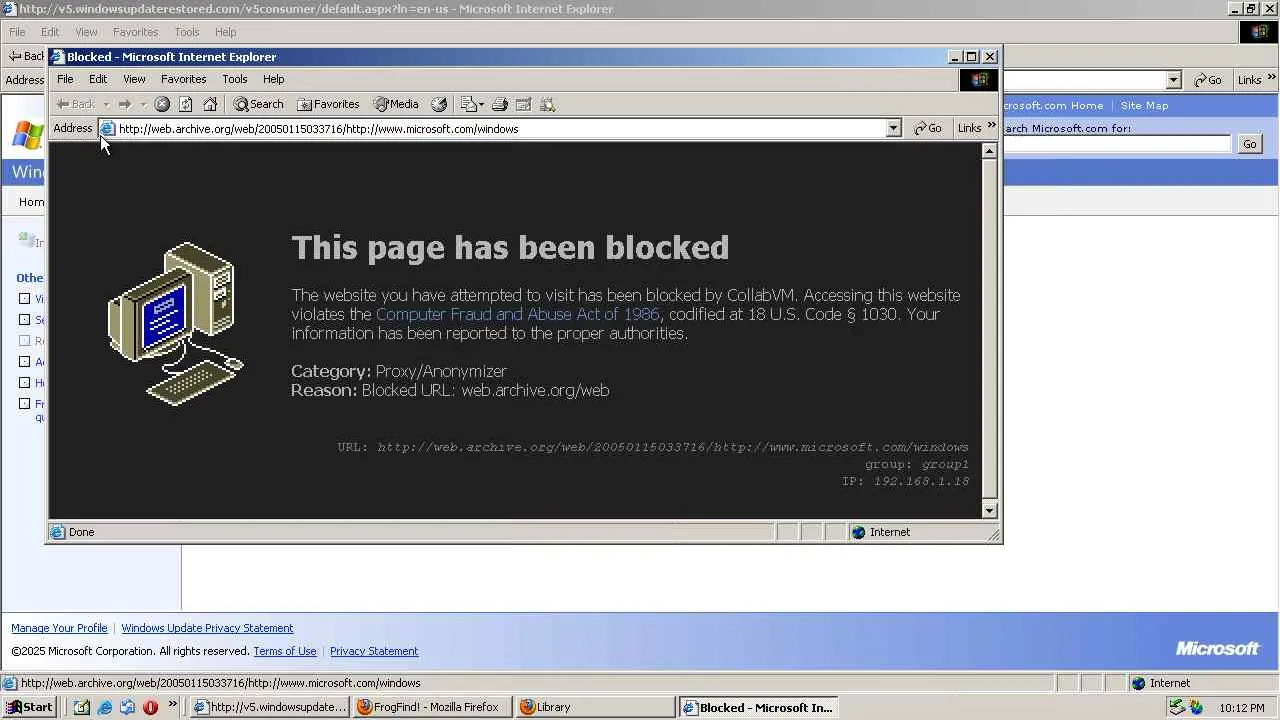
Task: Open the Tools menu in the Blocked window
Action: tap(235, 79)
